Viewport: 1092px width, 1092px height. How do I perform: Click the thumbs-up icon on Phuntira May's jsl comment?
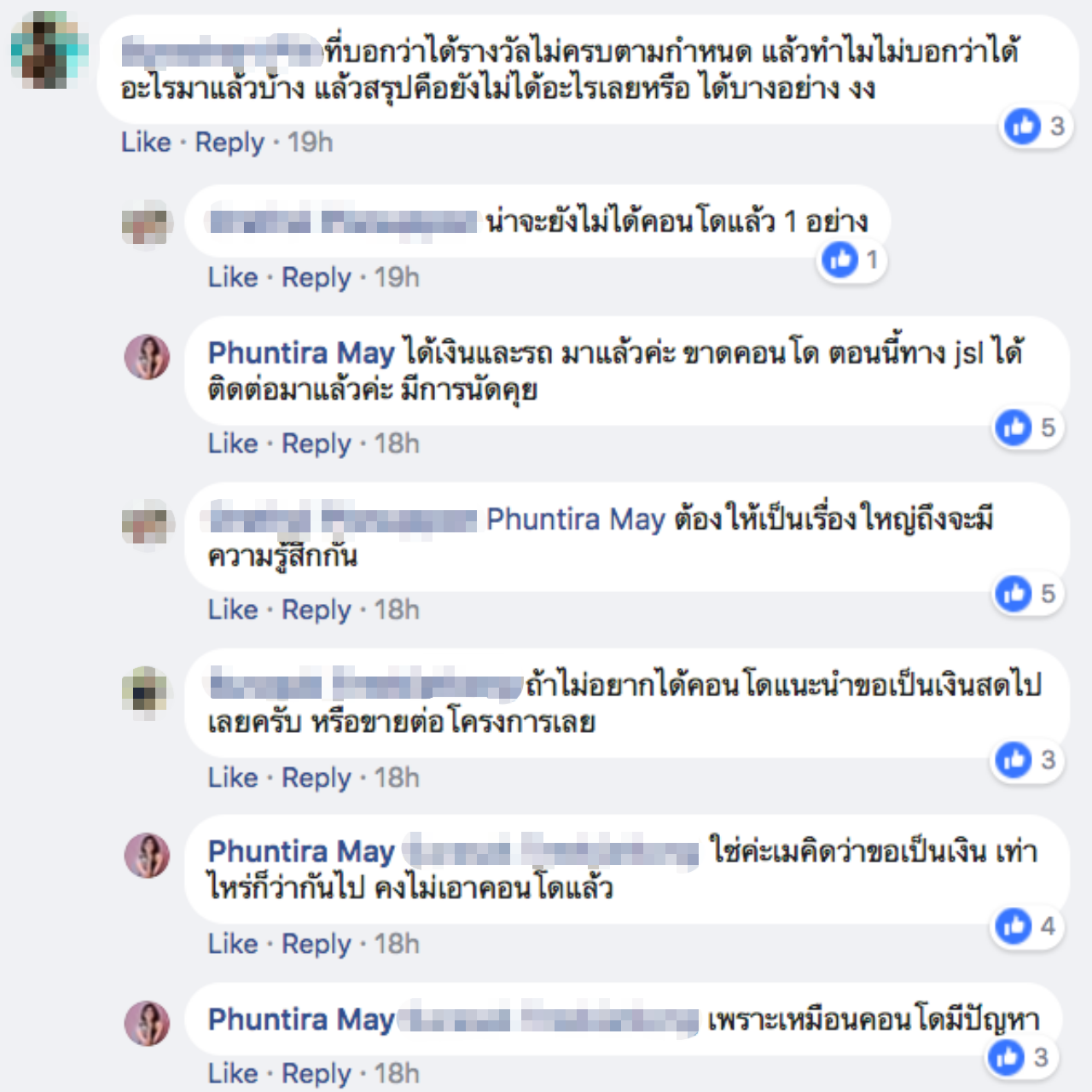click(x=1014, y=427)
